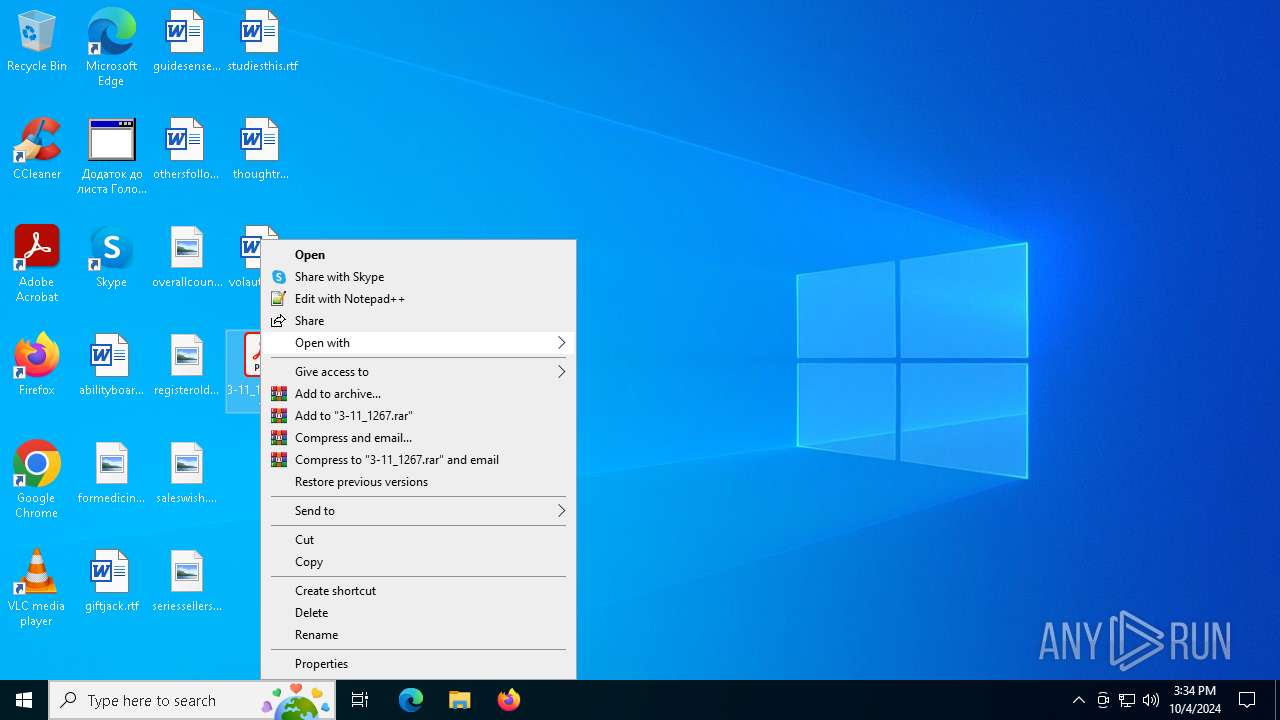Show hidden system tray icons
The height and width of the screenshot is (720, 1280).
(1078, 700)
